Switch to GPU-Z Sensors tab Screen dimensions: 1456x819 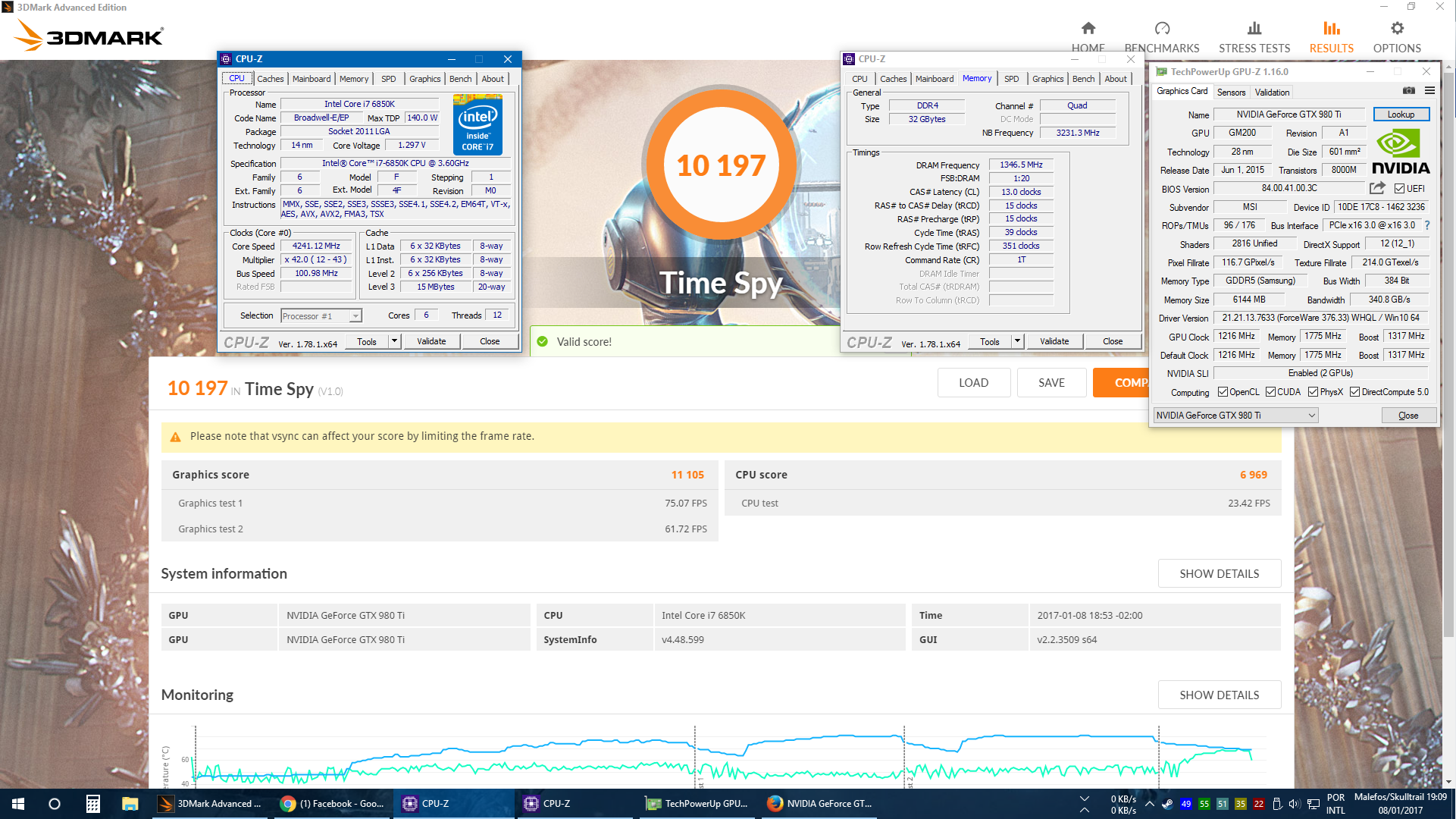click(1231, 93)
